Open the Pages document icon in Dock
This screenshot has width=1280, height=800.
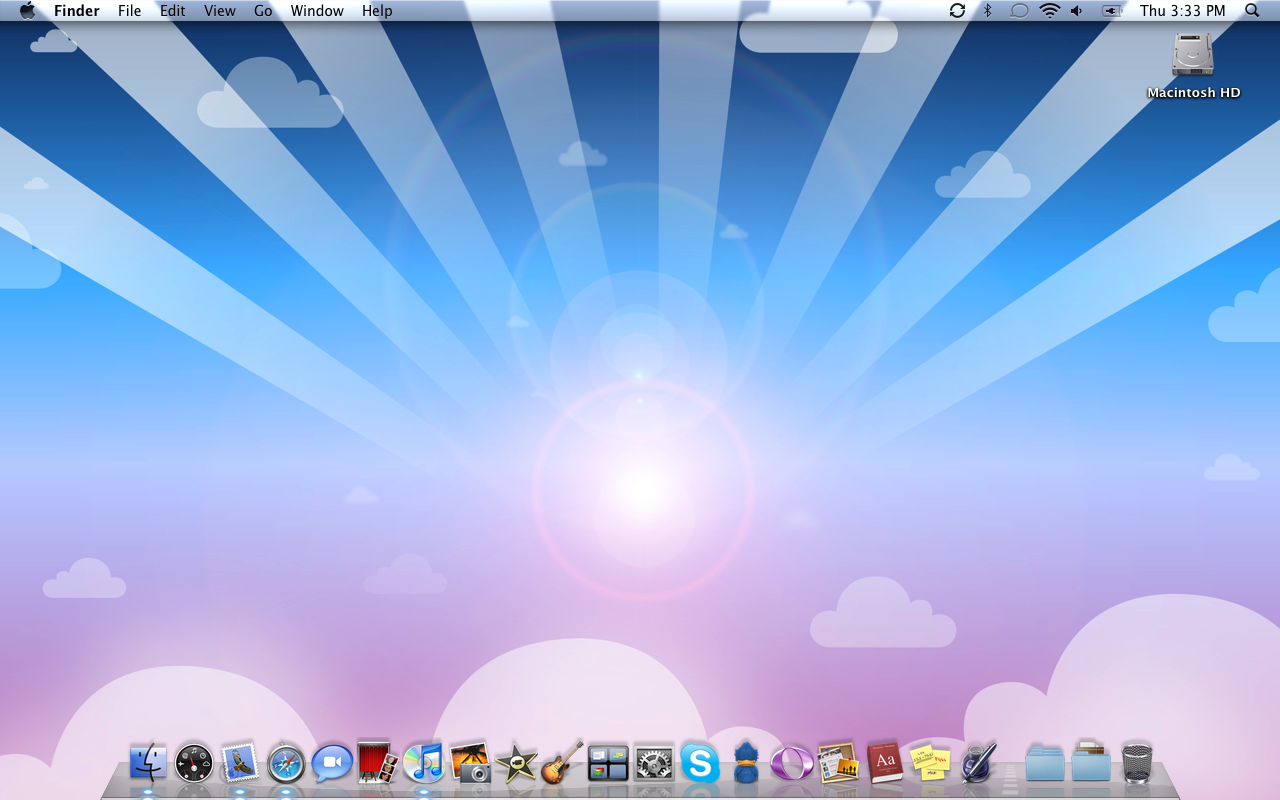(x=838, y=762)
